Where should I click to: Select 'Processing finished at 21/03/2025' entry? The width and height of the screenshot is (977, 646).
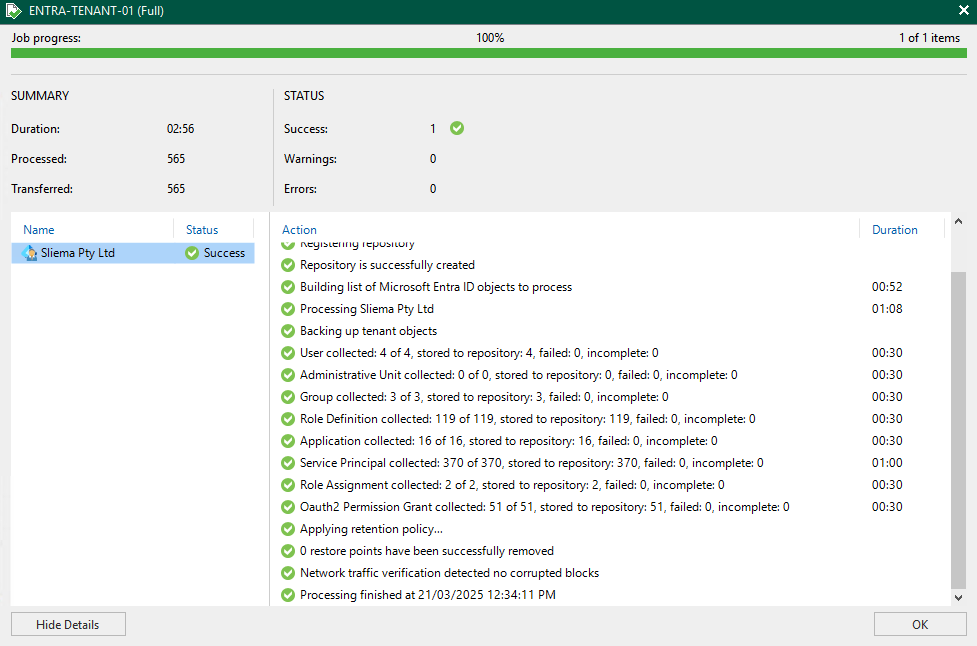[427, 595]
